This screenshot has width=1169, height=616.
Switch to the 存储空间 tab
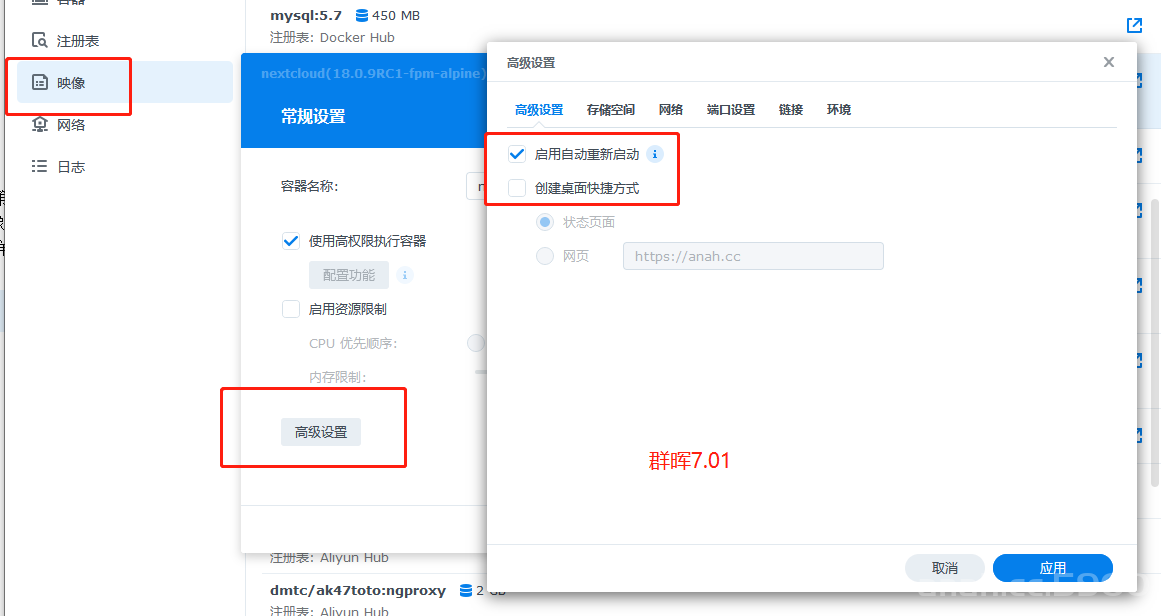point(611,110)
